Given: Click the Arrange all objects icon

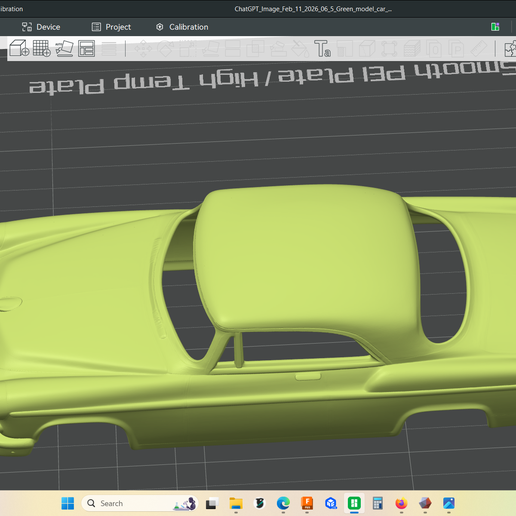Looking at the screenshot, I should (x=86, y=49).
